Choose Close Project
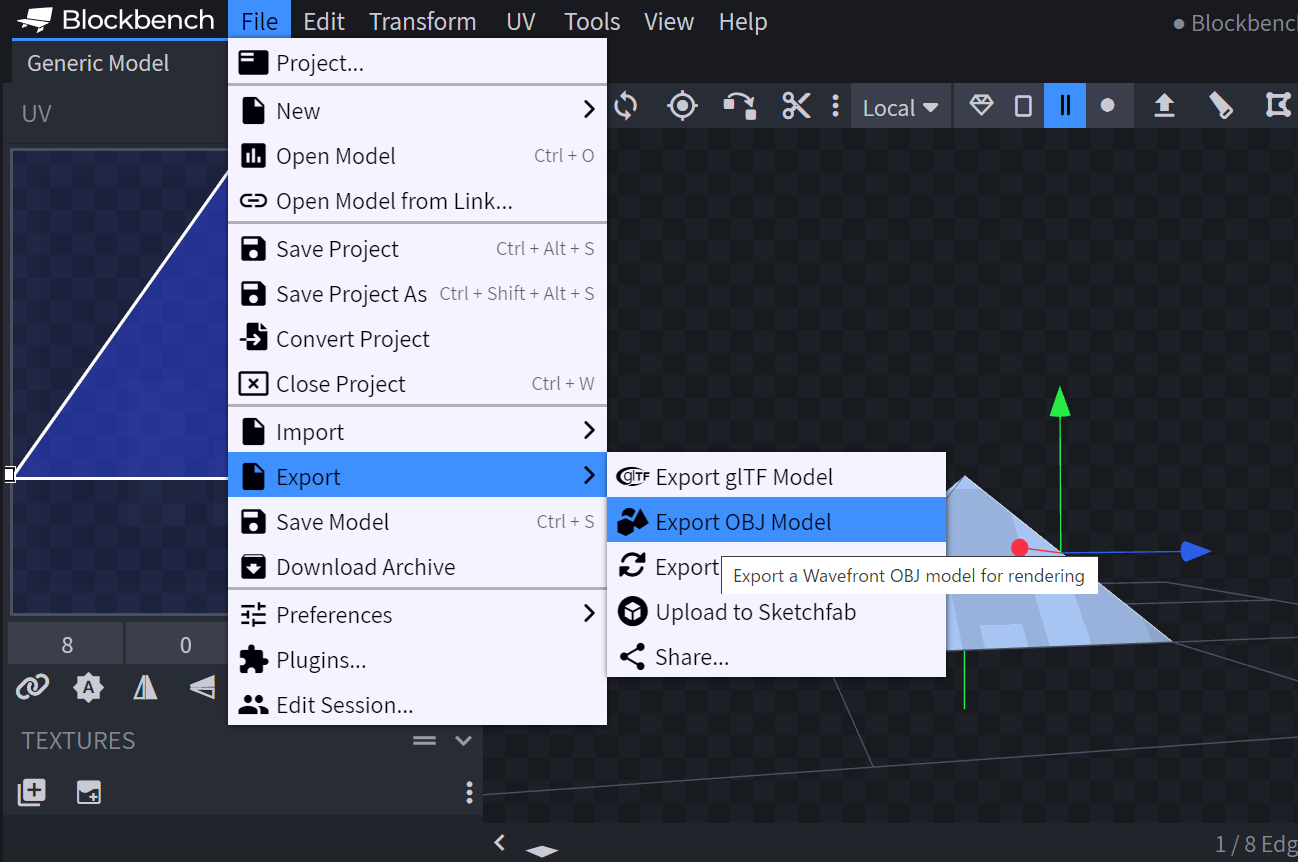 click(418, 383)
